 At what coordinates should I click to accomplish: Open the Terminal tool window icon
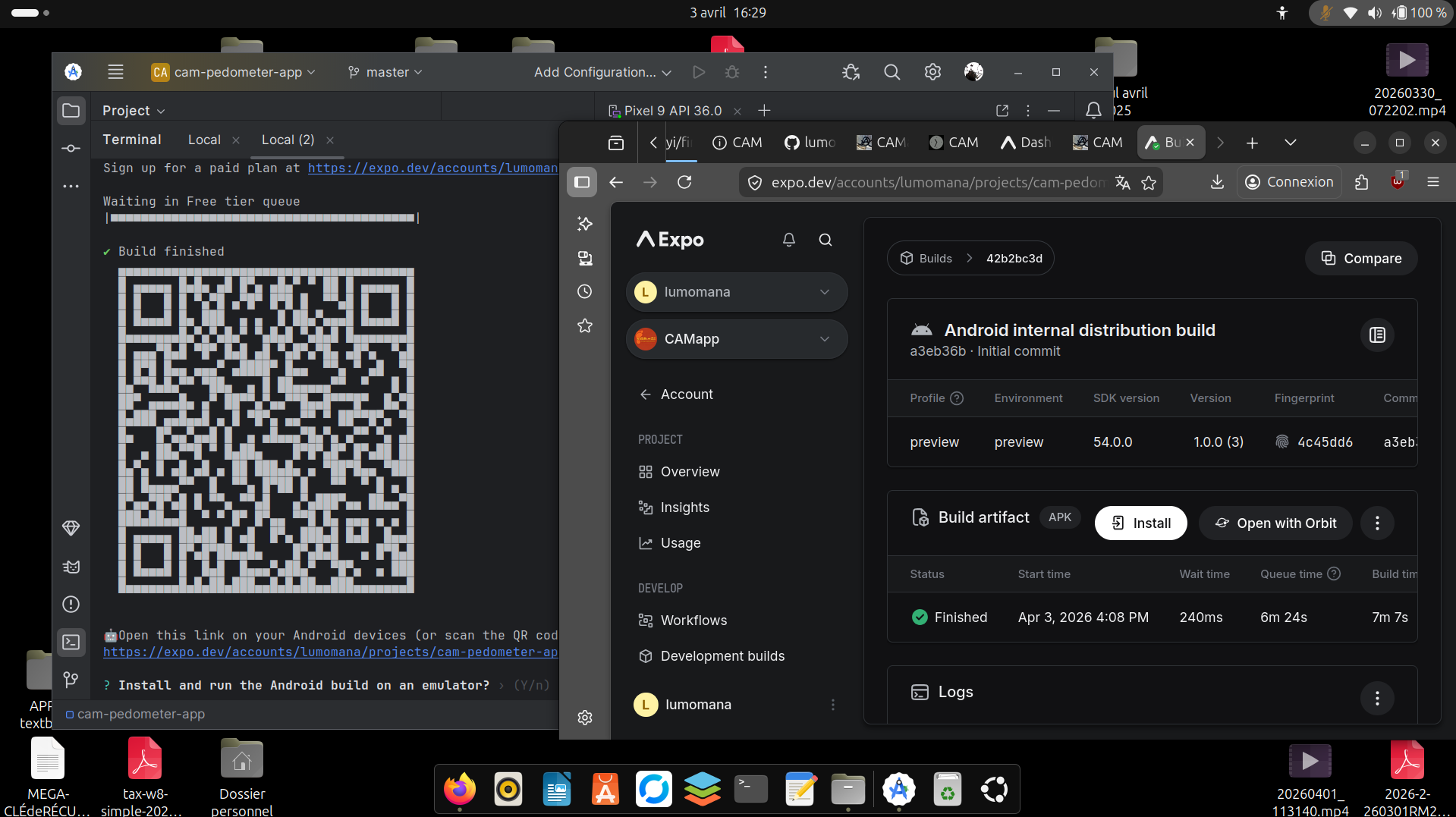click(71, 643)
